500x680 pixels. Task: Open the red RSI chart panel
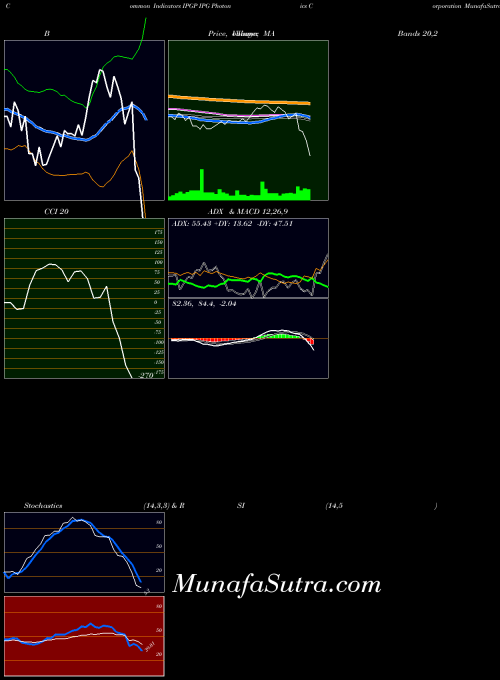85,636
